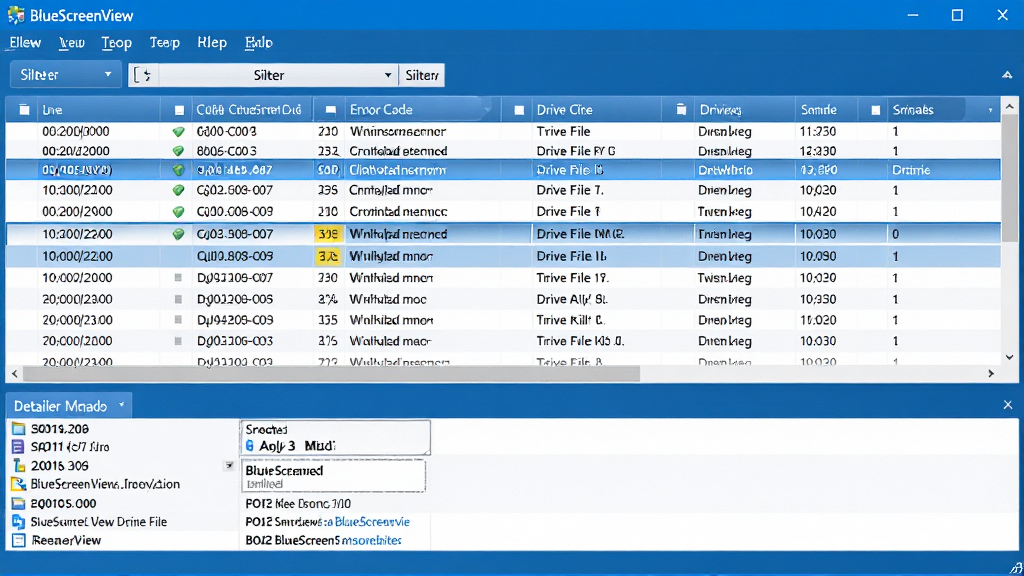Click the window icon beside ReenerView
Screen dimensions: 1024x576
[x=18, y=540]
